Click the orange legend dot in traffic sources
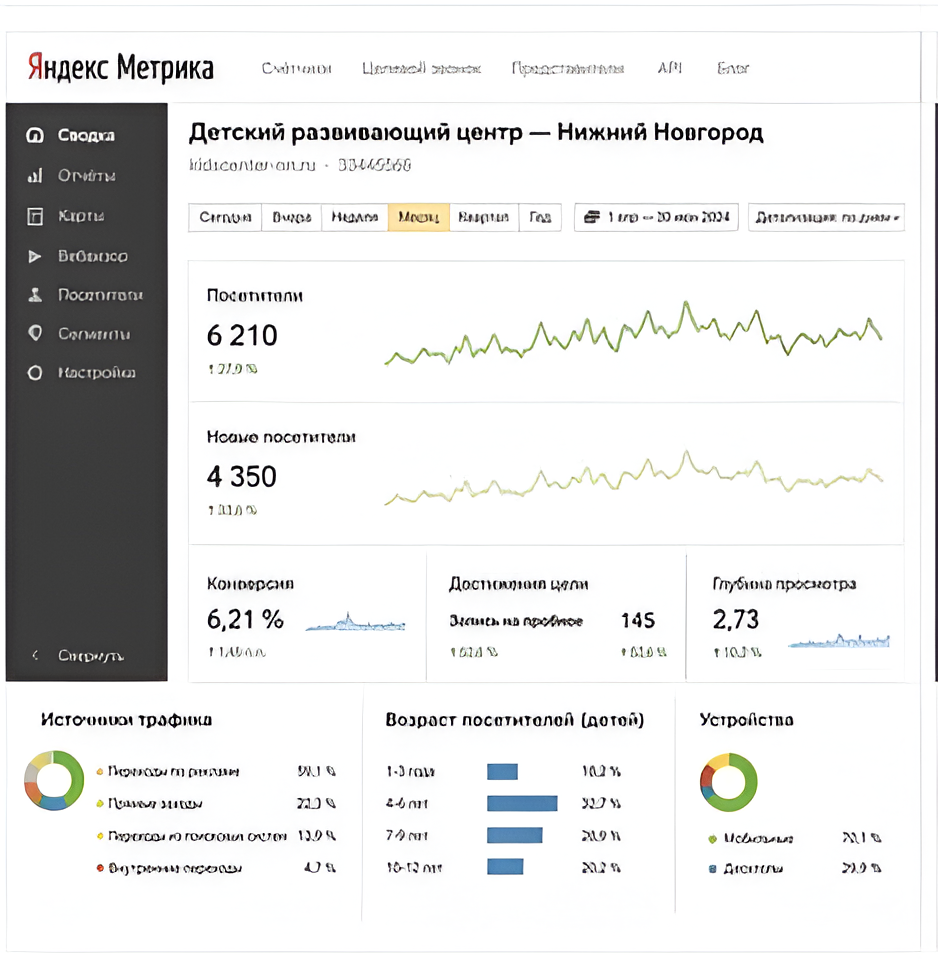This screenshot has width=938, height=976. (x=99, y=772)
